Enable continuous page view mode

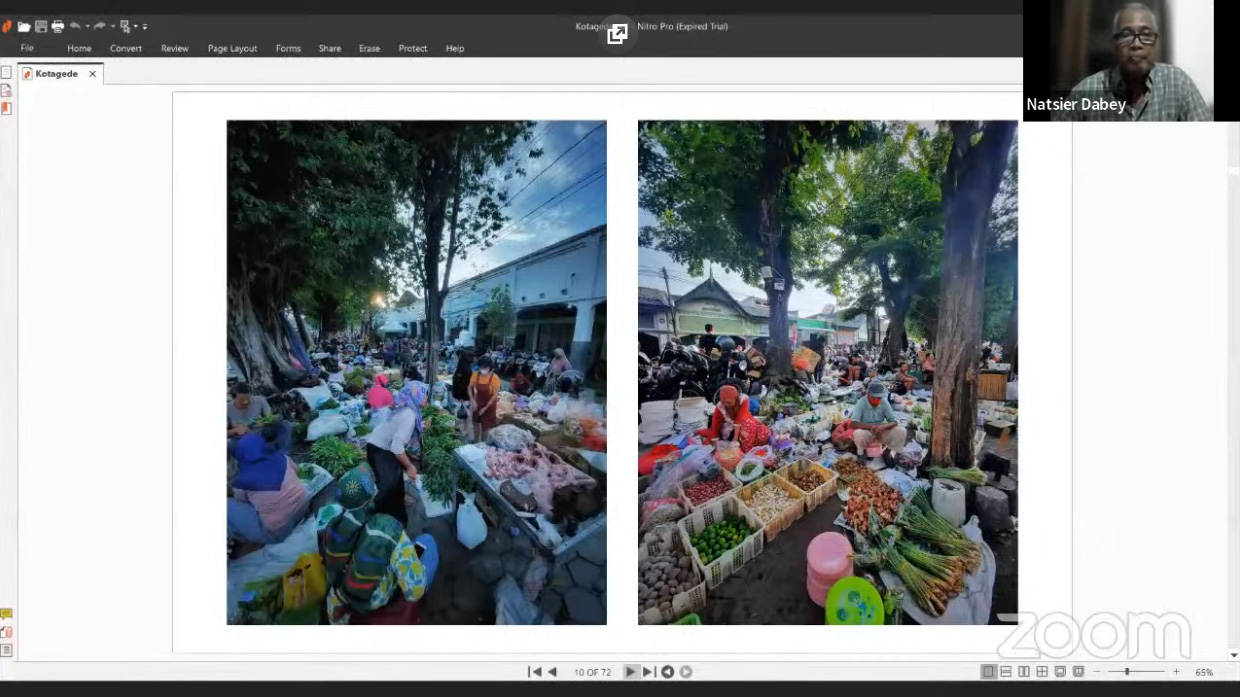pyautogui.click(x=1006, y=672)
